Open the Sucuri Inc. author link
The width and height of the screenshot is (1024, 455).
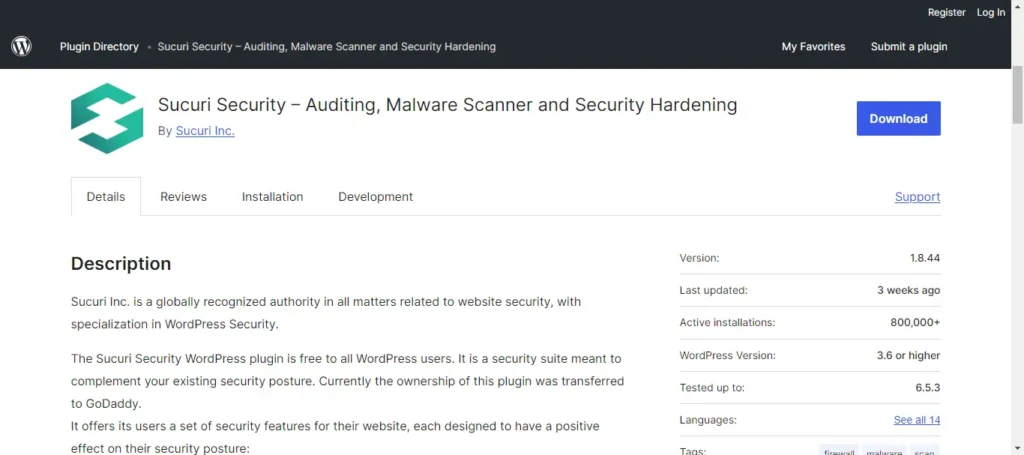pos(205,131)
